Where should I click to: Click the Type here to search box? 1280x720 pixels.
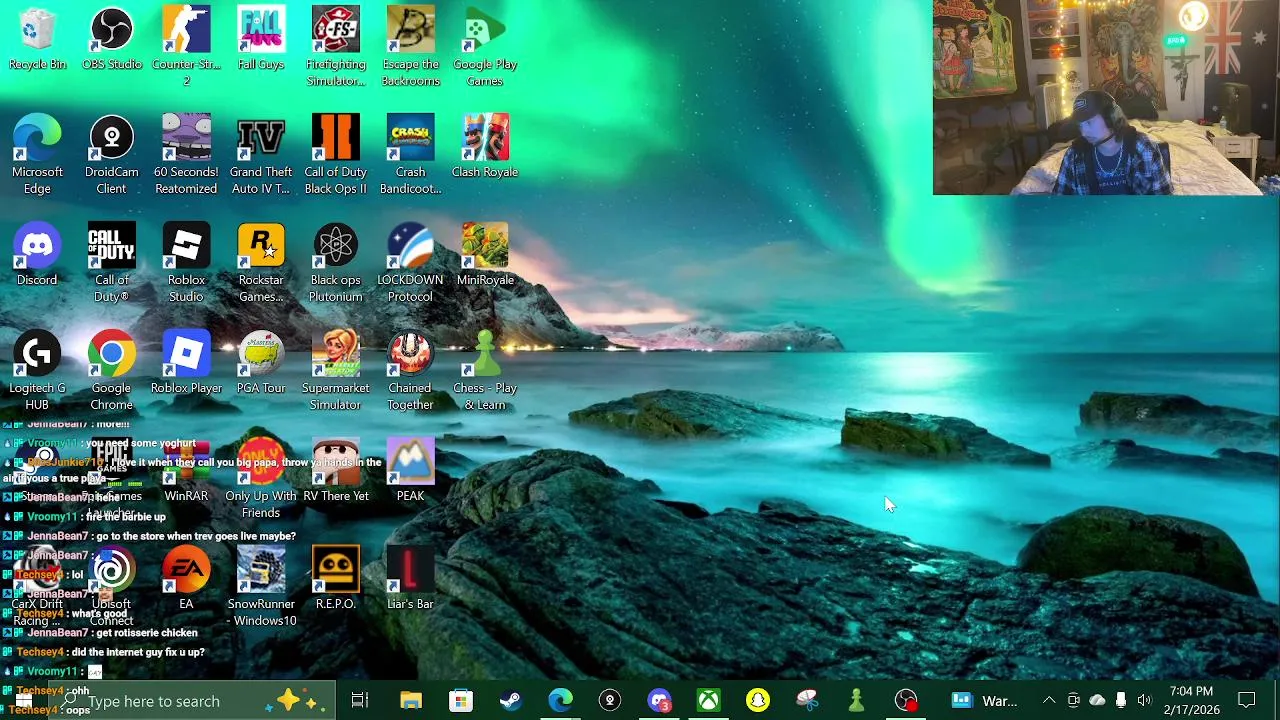190,701
